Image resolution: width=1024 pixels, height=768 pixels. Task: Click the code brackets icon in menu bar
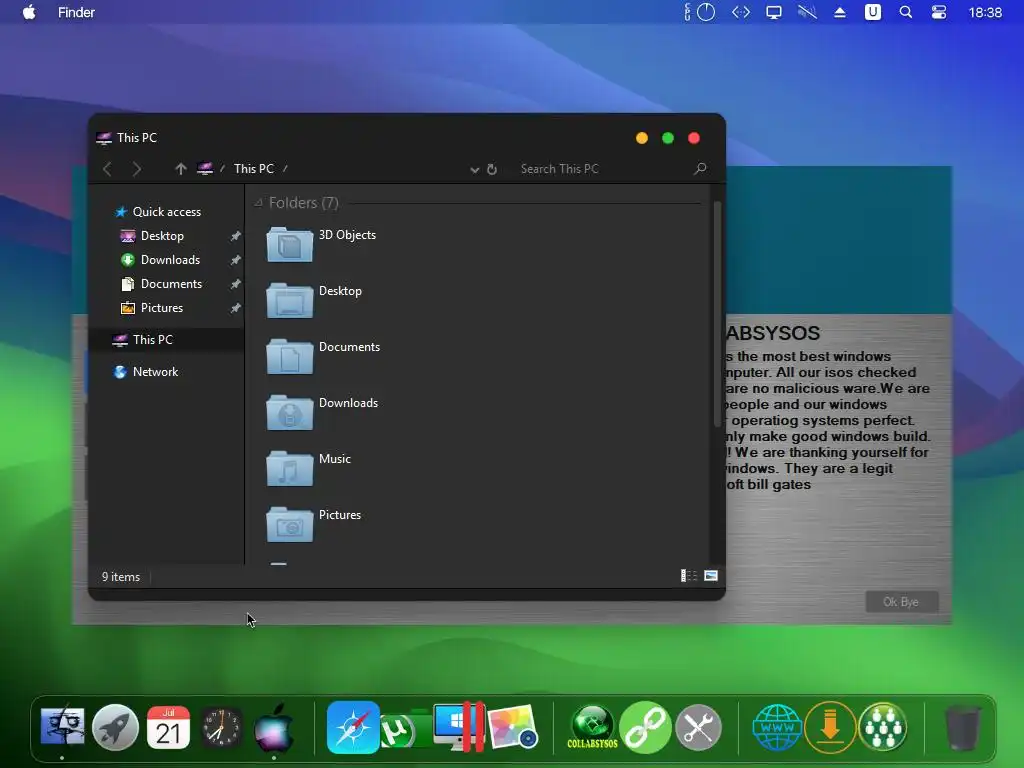click(x=741, y=12)
